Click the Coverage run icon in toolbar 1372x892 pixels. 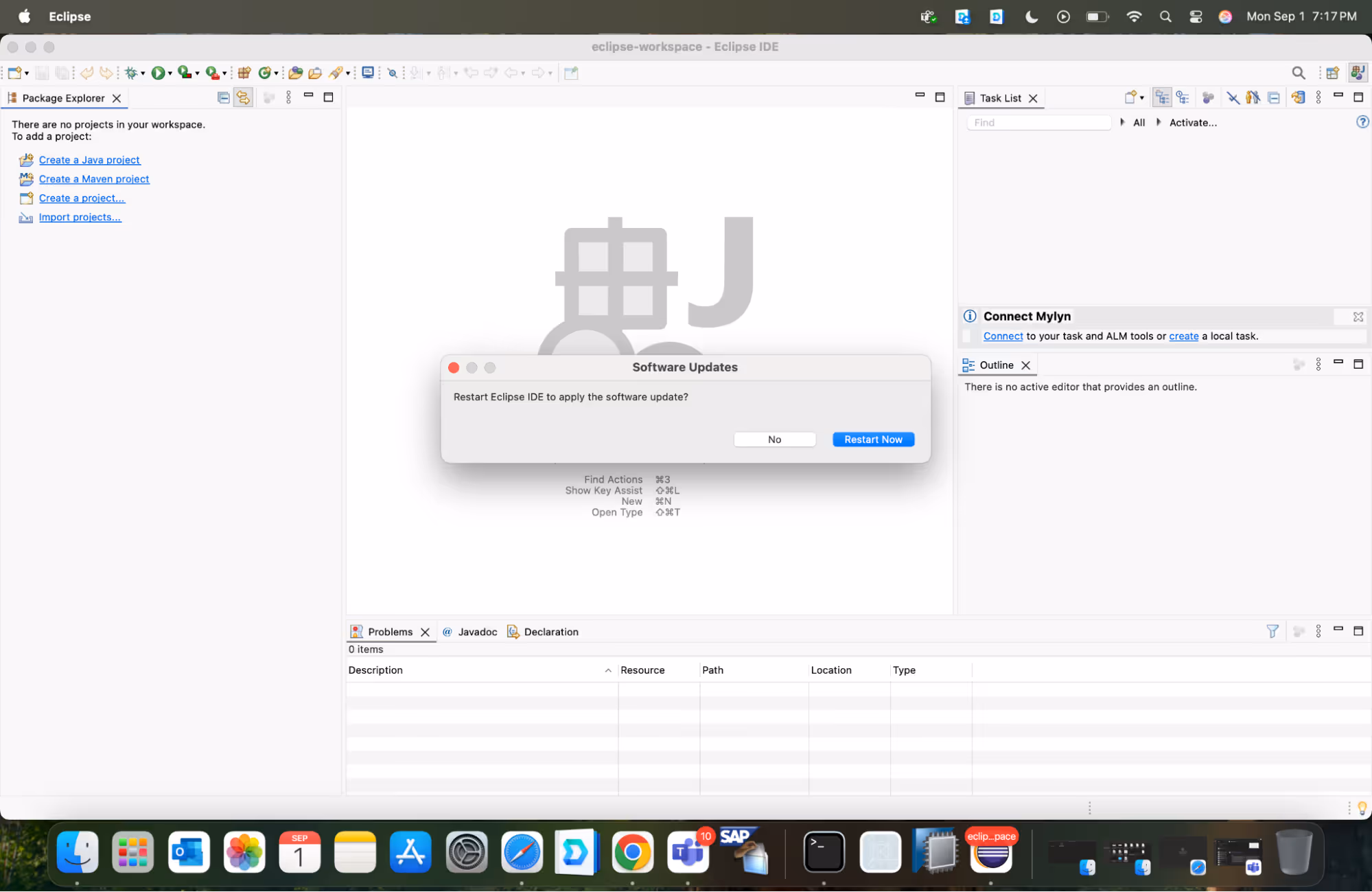(184, 72)
